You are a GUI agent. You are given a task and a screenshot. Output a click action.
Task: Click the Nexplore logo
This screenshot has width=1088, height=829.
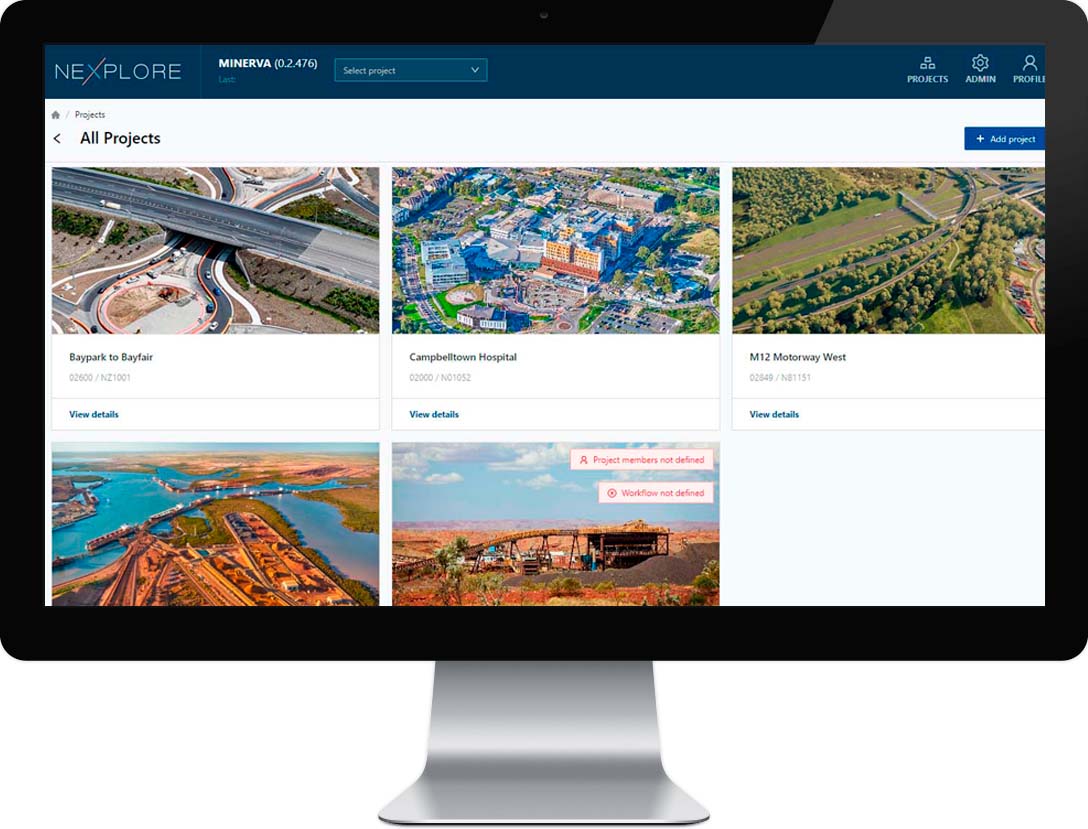(118, 71)
